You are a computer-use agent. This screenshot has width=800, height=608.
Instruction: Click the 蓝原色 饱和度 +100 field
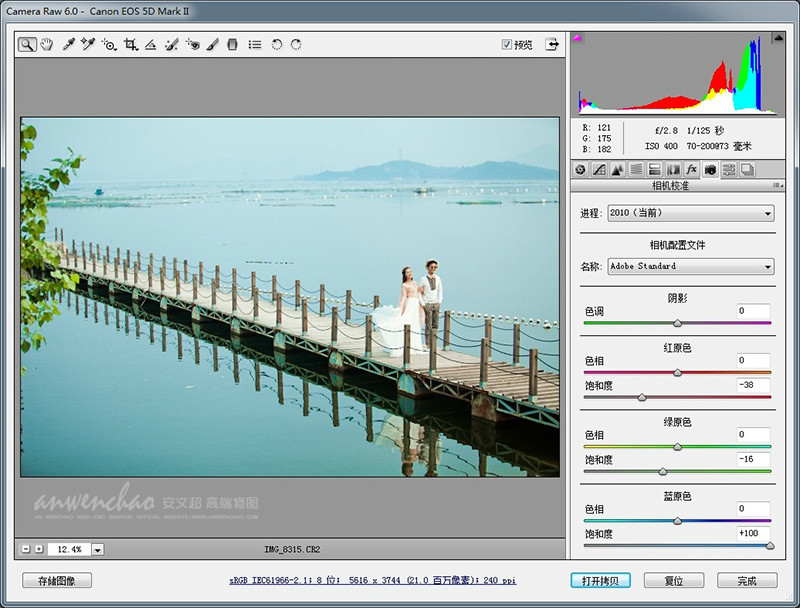coord(753,534)
